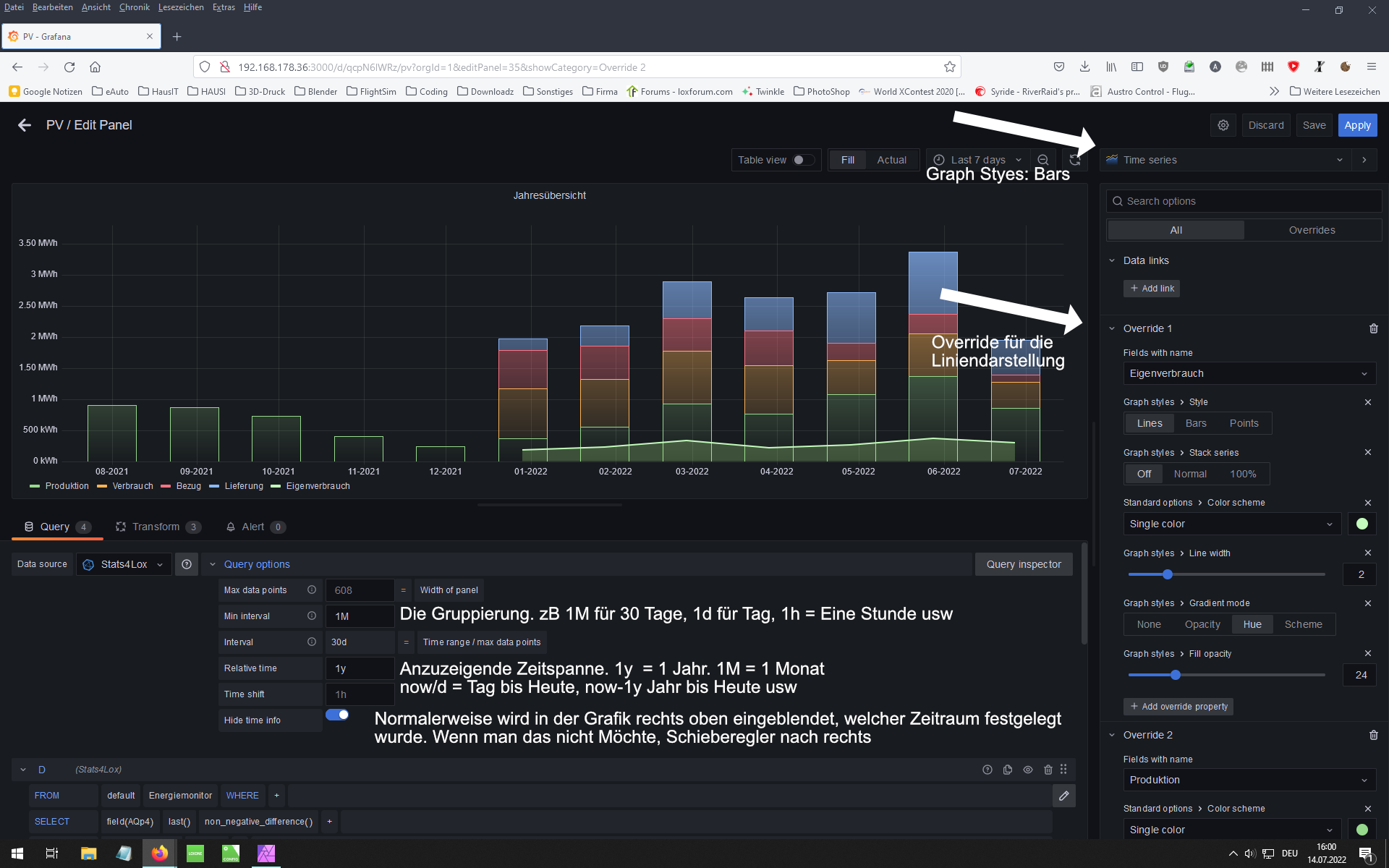Delete query D with the trash icon
This screenshot has height=868, width=1389.
coord(1048,770)
